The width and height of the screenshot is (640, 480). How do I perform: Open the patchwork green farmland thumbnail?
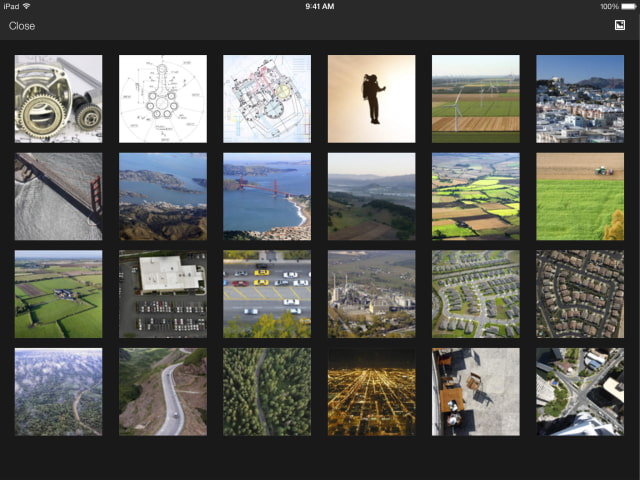tap(475, 196)
